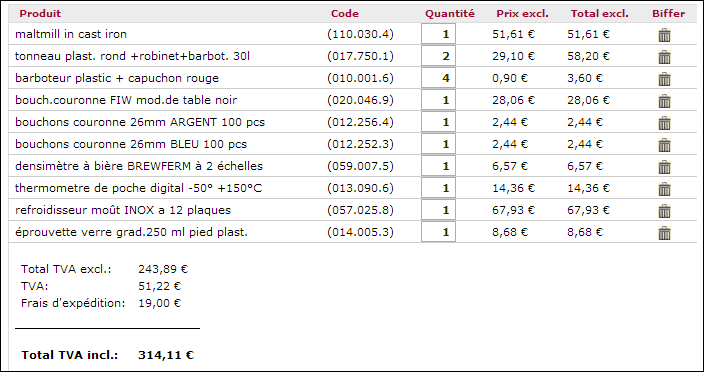Click product code (014.005.3)
Image resolution: width=704 pixels, height=372 pixels.
coord(361,232)
